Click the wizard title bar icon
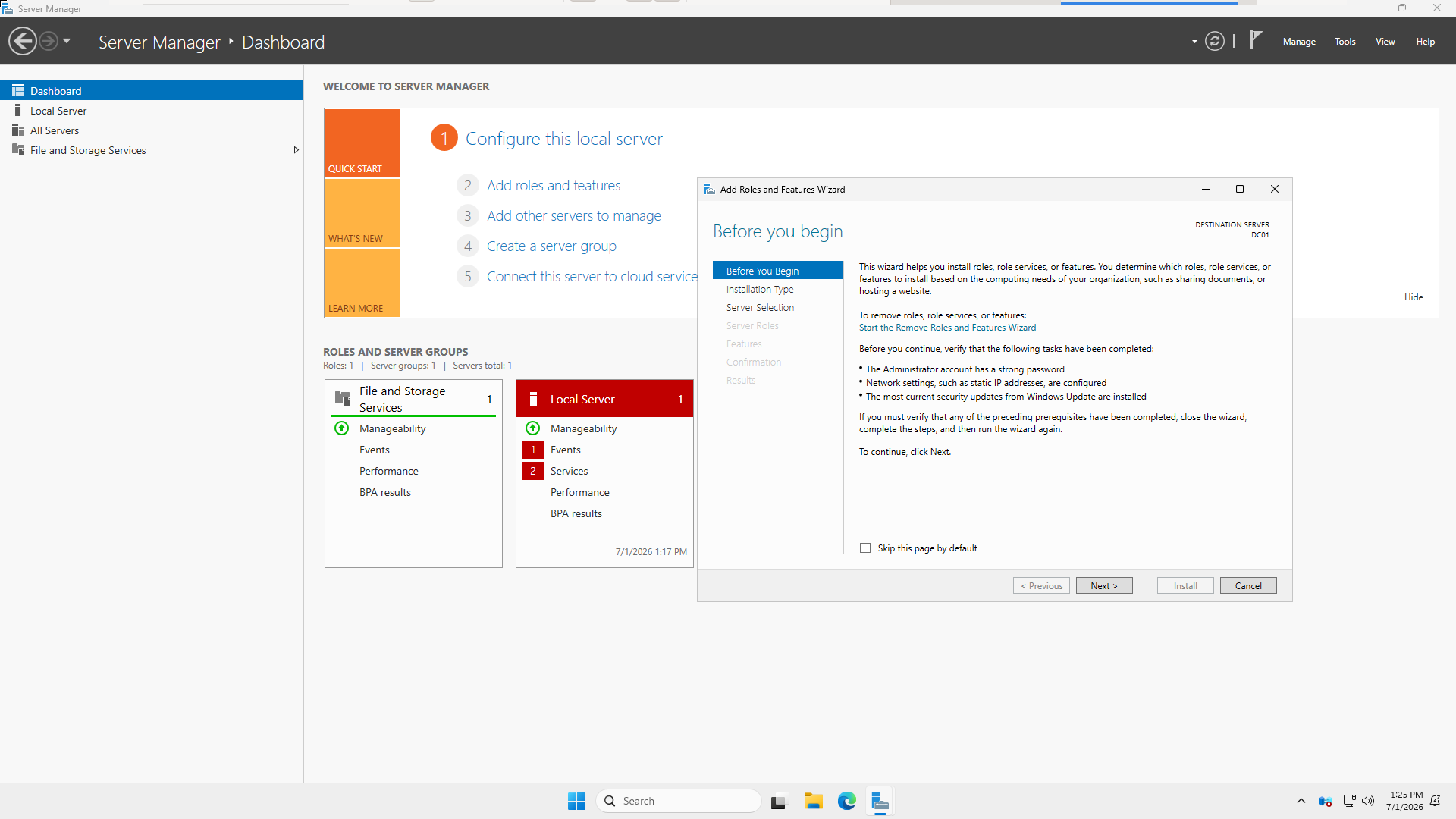1456x819 pixels. pyautogui.click(x=710, y=190)
